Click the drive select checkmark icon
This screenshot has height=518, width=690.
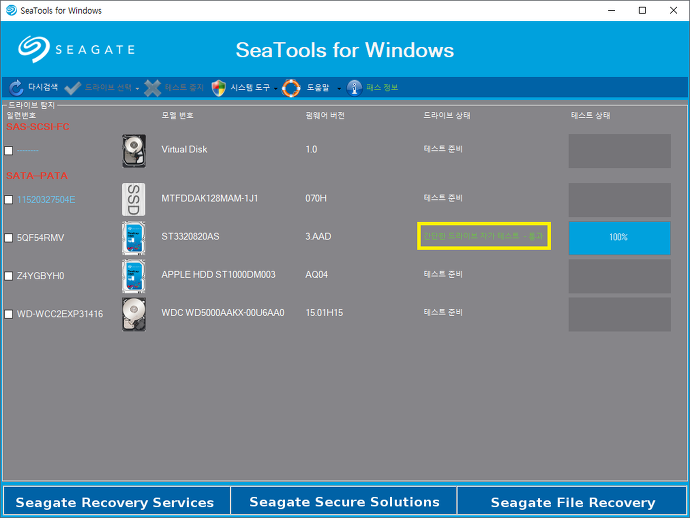pos(73,88)
